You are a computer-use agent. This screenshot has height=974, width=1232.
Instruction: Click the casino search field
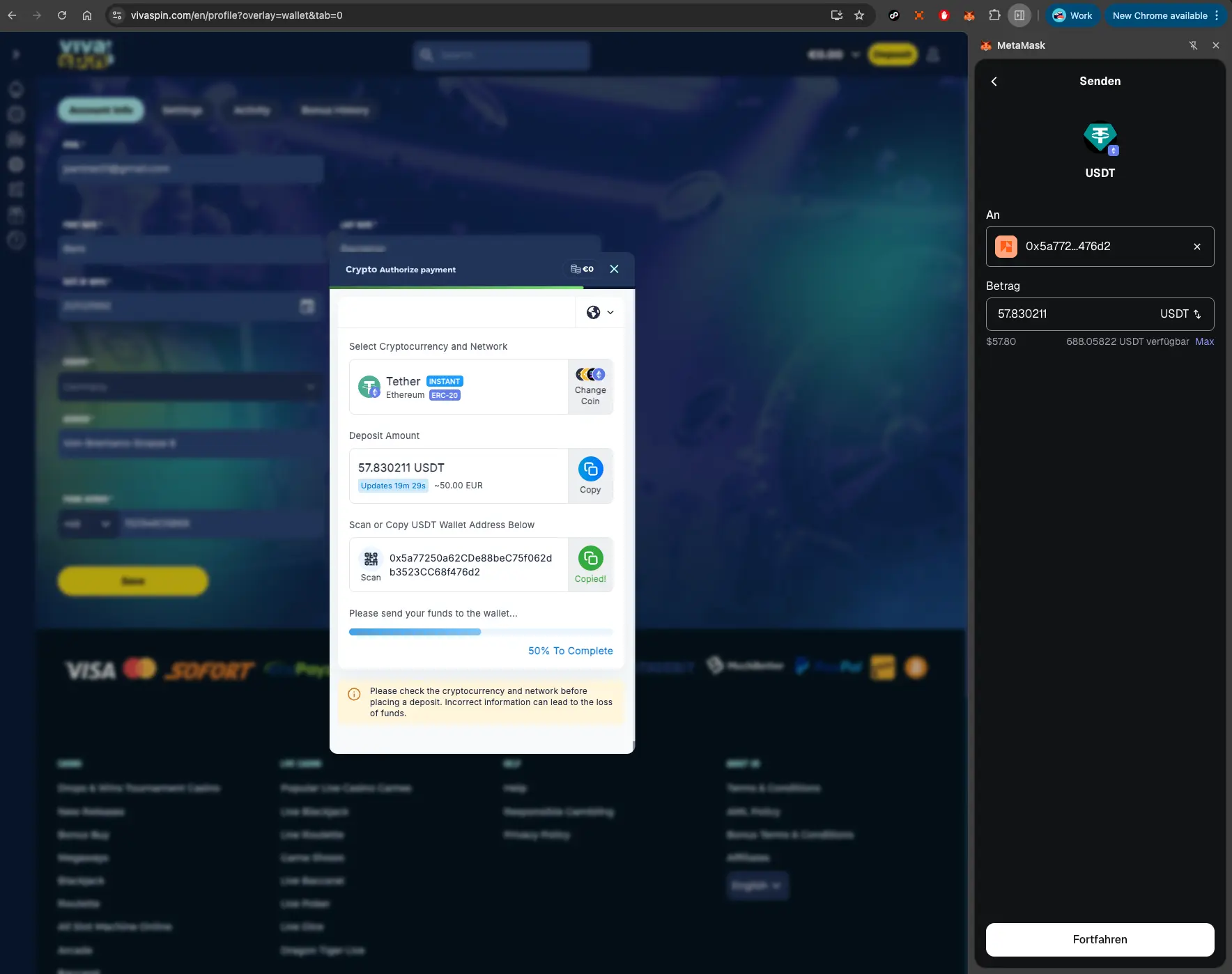tap(502, 55)
